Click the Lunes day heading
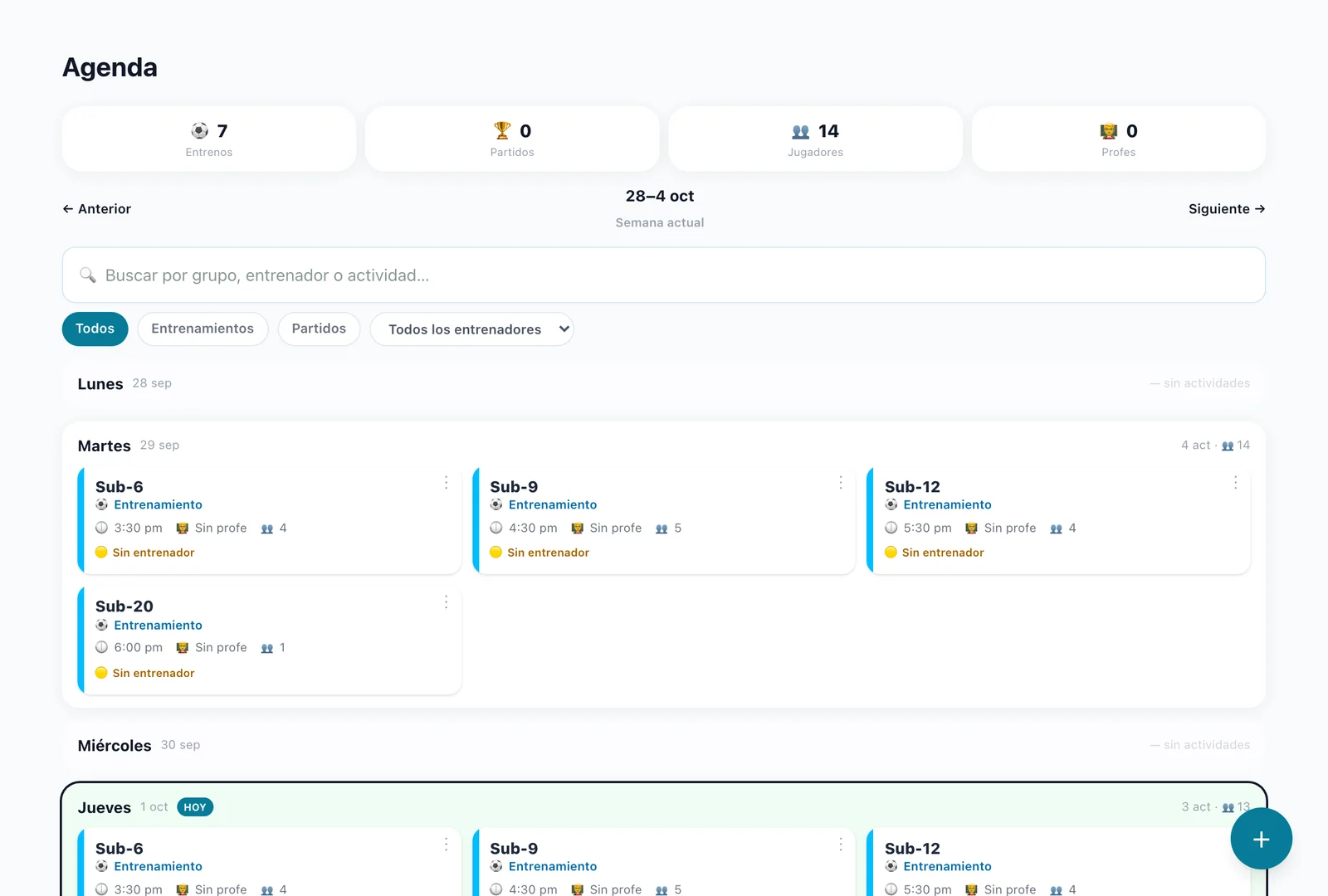1328x896 pixels. [100, 384]
